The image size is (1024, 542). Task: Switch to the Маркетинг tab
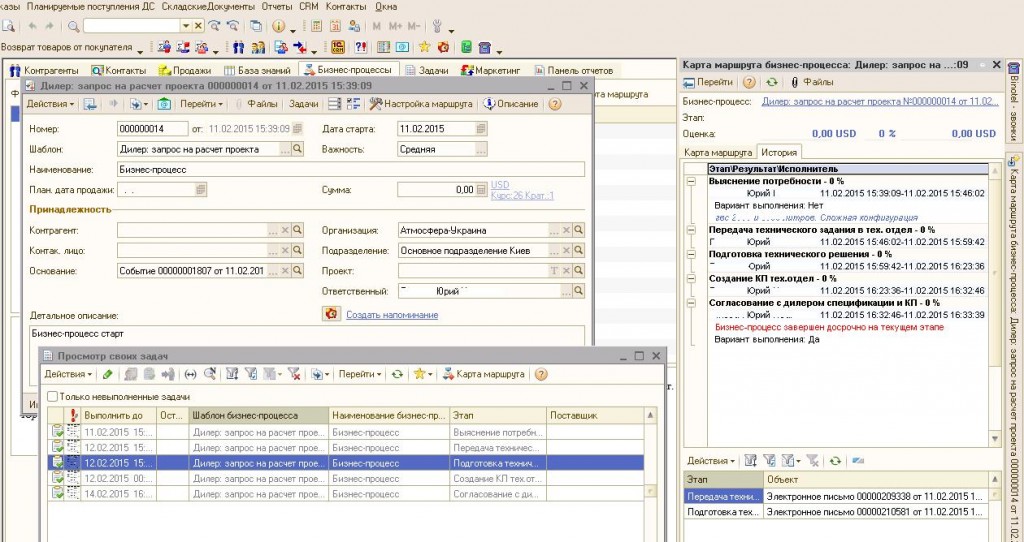coord(490,70)
